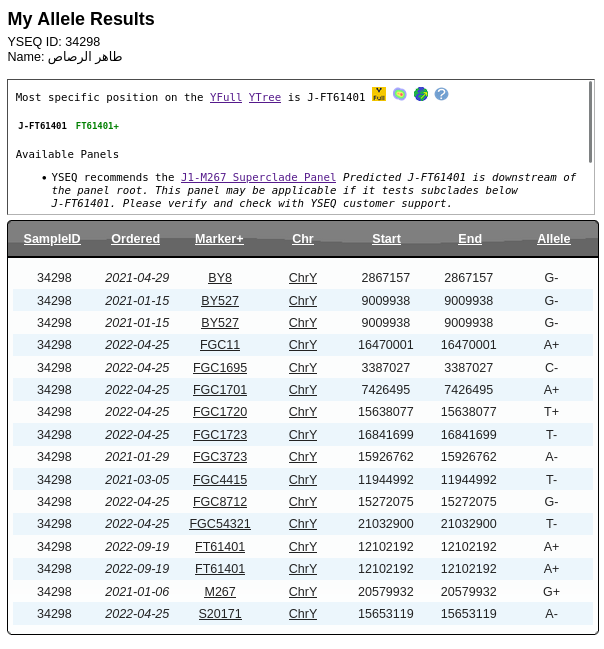Viewport: 604px width, 649px height.
Task: Select allele T+ in FGC1720 row
Action: click(551, 412)
